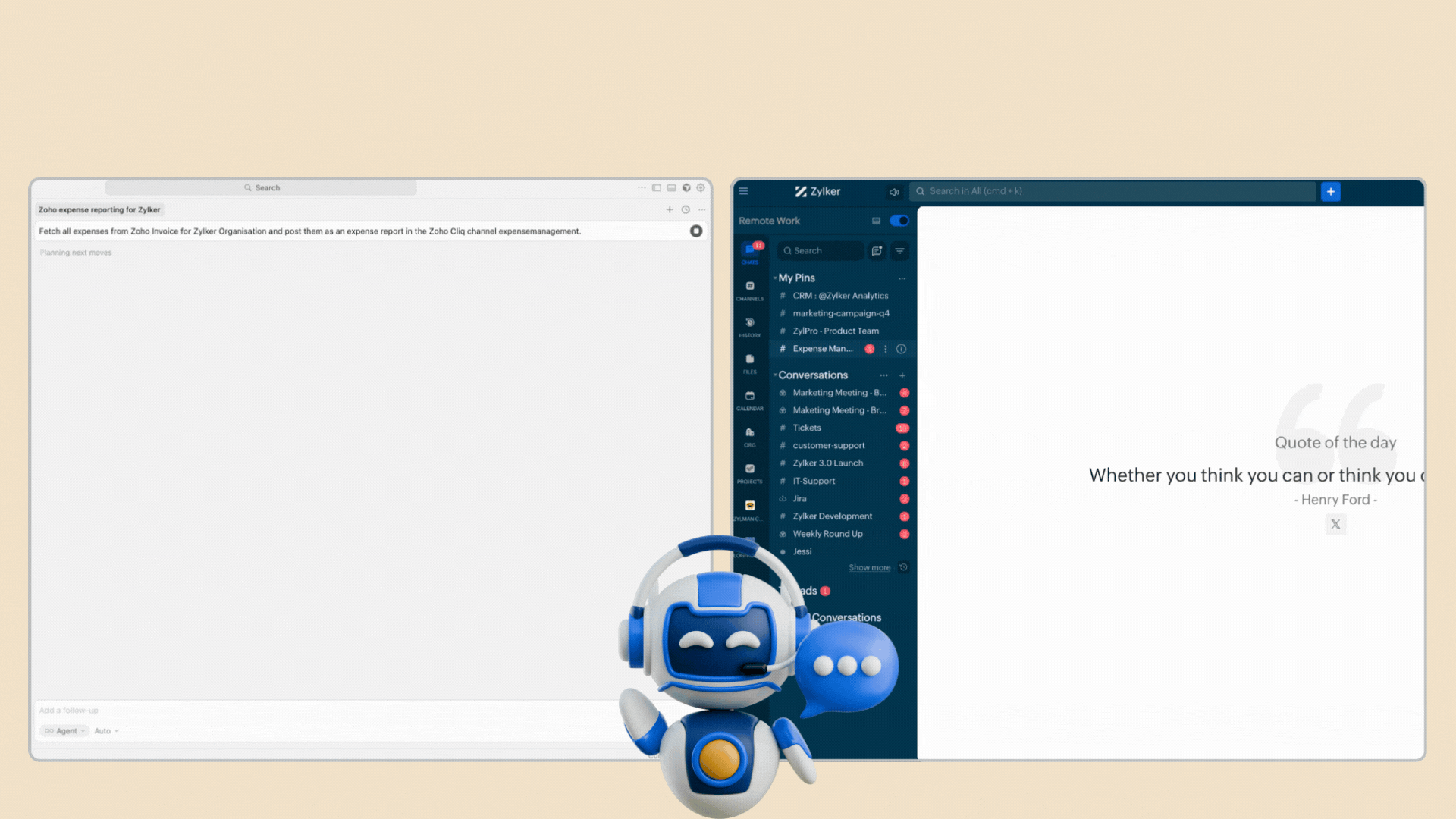1456x819 pixels.
Task: Click the stop button on the running prompt
Action: pyautogui.click(x=696, y=231)
